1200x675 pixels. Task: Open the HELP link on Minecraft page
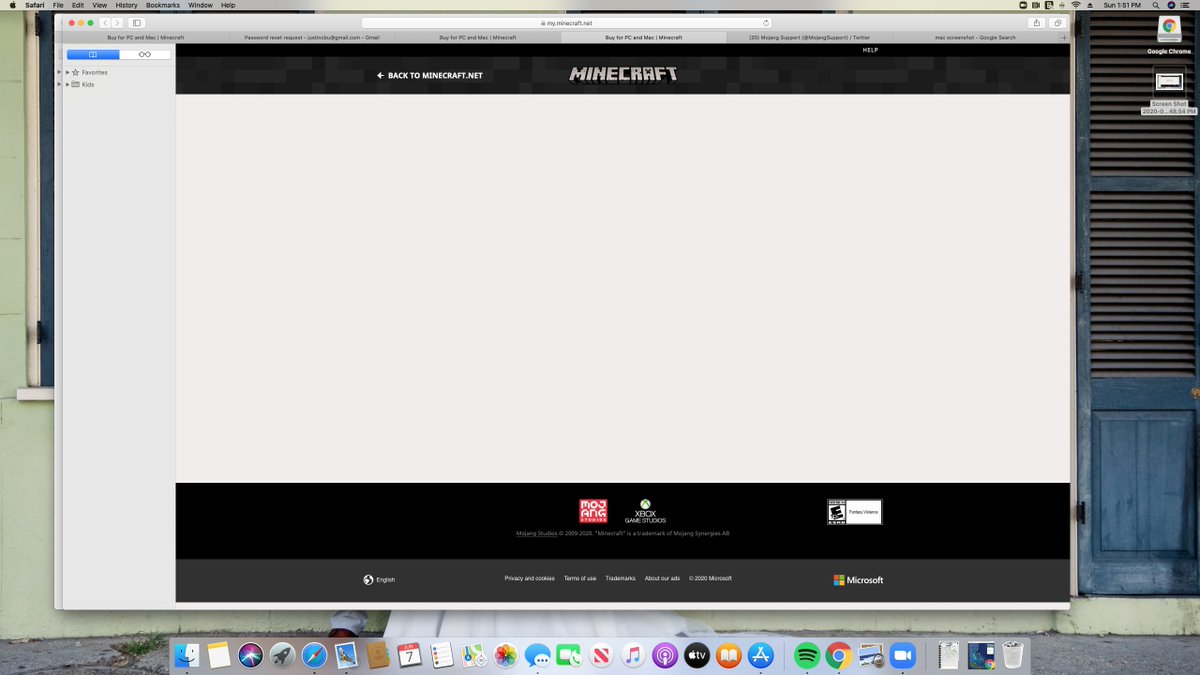click(870, 50)
